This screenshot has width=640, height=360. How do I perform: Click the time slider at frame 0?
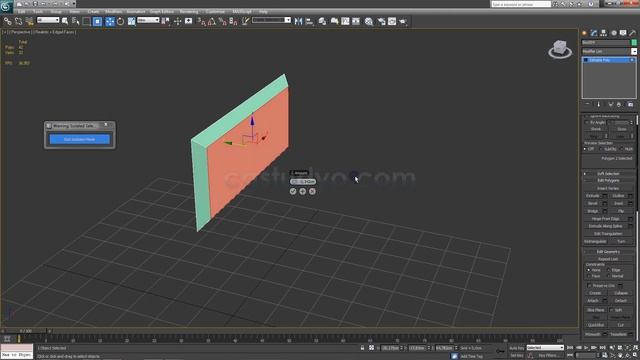[26, 331]
